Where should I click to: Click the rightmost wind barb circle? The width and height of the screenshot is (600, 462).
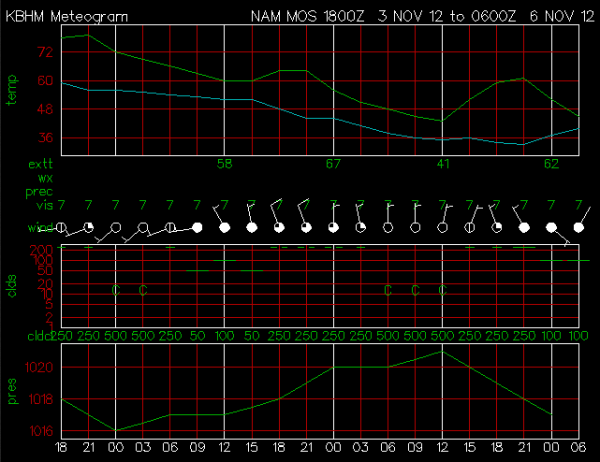(x=578, y=227)
